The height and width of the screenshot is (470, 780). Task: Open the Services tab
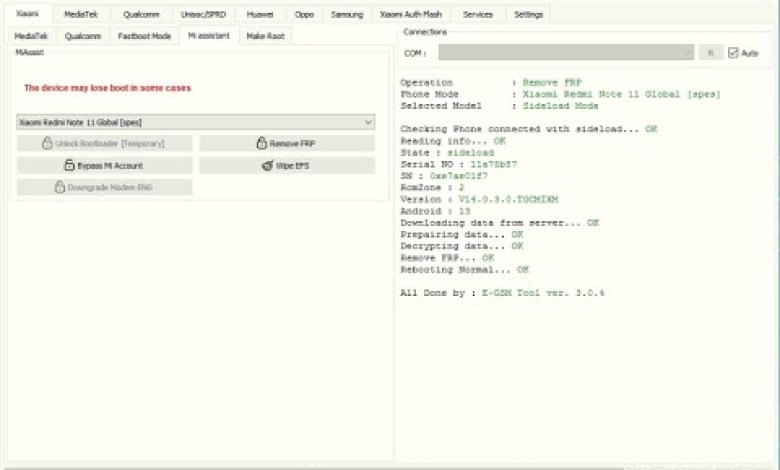tap(478, 14)
